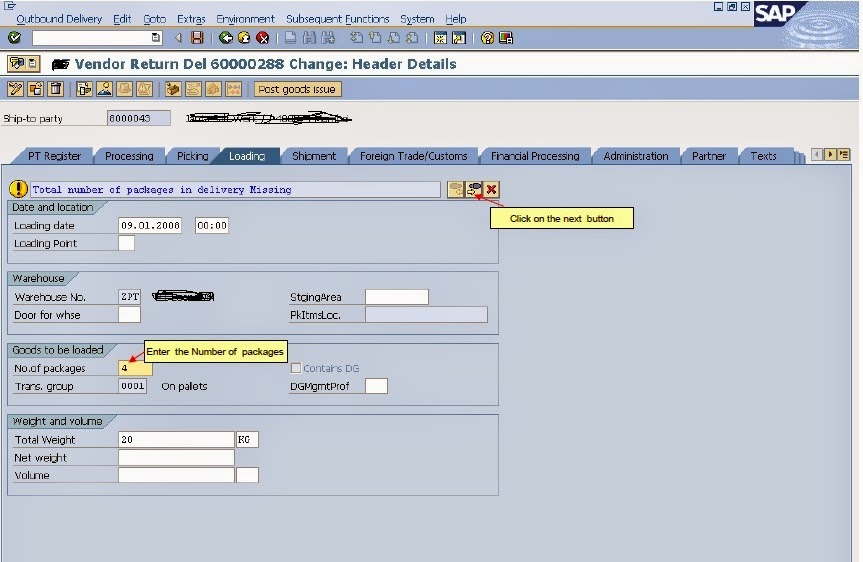Close the incompletion message with red X
The width and height of the screenshot is (863, 562).
point(491,189)
